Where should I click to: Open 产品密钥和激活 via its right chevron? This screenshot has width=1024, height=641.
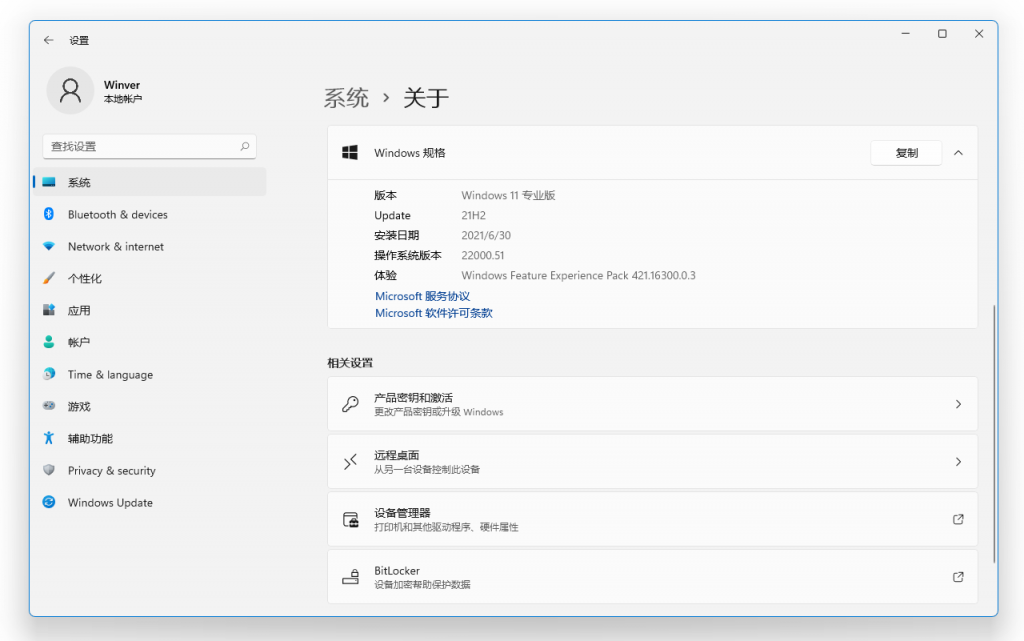958,404
